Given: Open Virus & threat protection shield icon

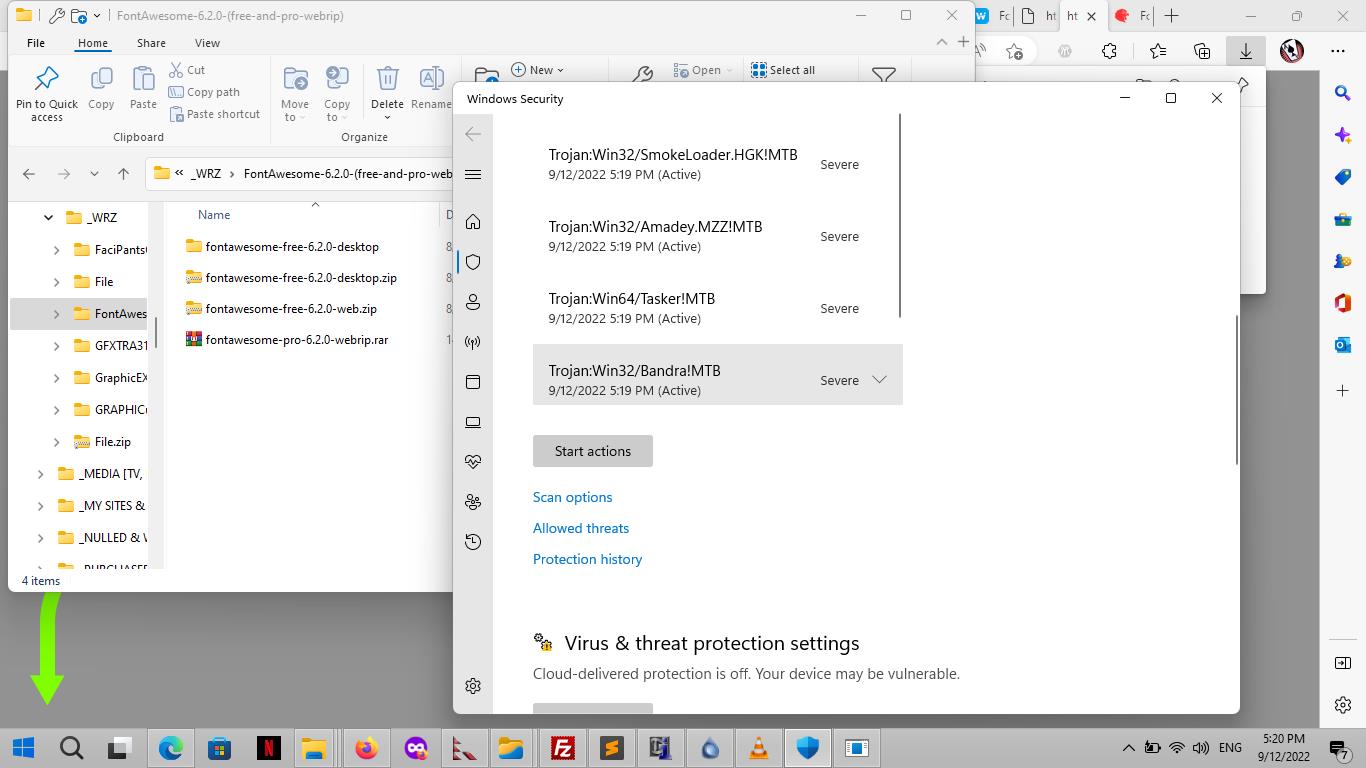Looking at the screenshot, I should (473, 262).
